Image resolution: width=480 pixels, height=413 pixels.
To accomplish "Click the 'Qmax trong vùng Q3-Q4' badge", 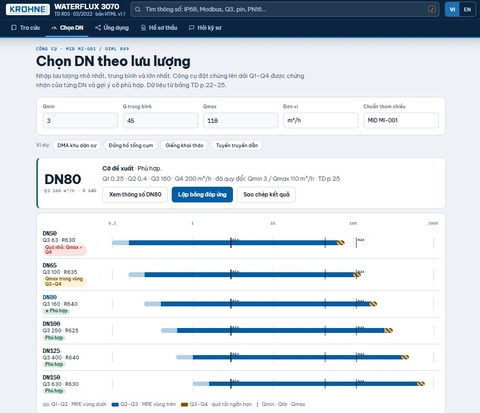I will [65, 281].
